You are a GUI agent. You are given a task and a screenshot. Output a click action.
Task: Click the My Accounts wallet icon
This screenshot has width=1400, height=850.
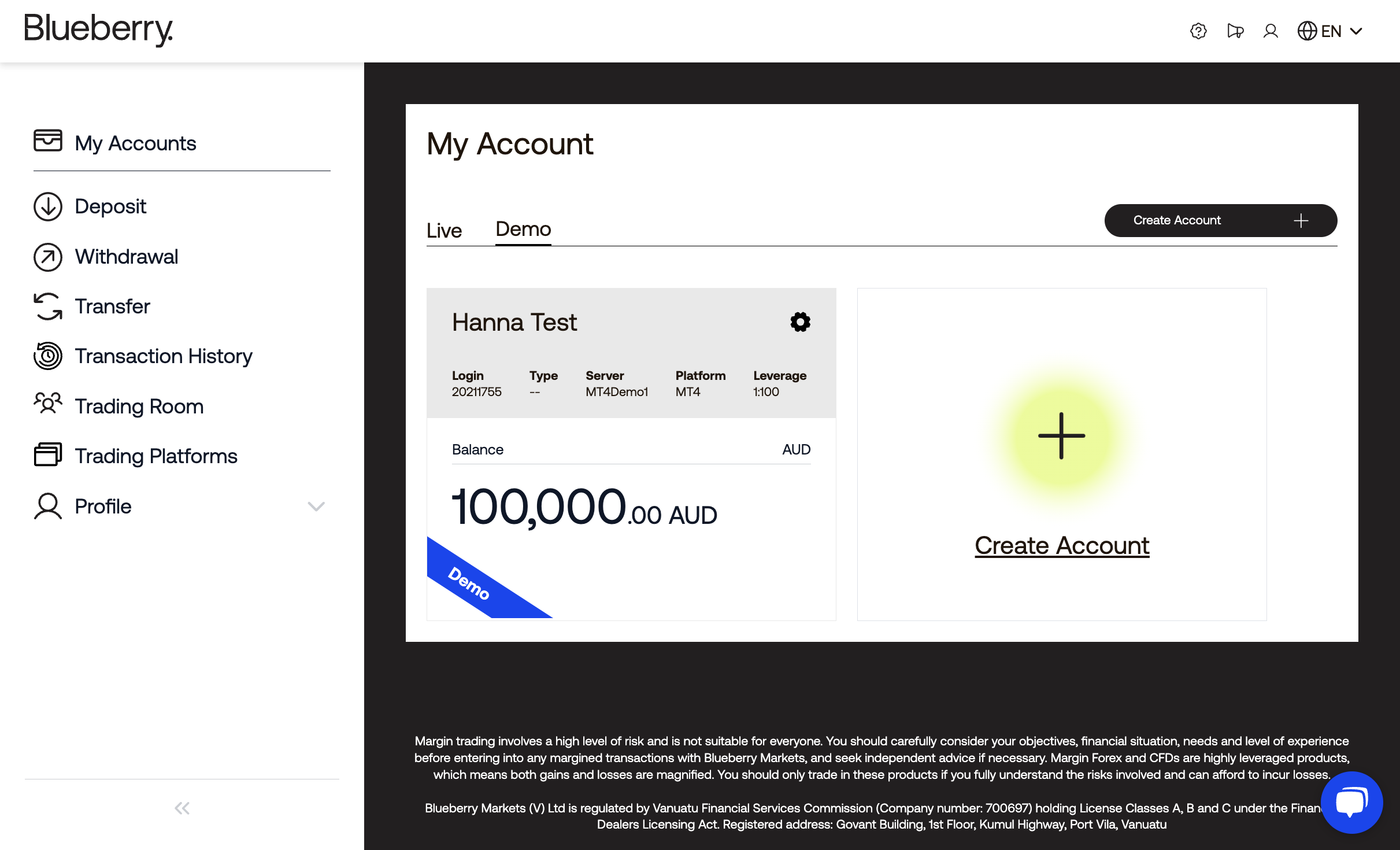[x=48, y=141]
